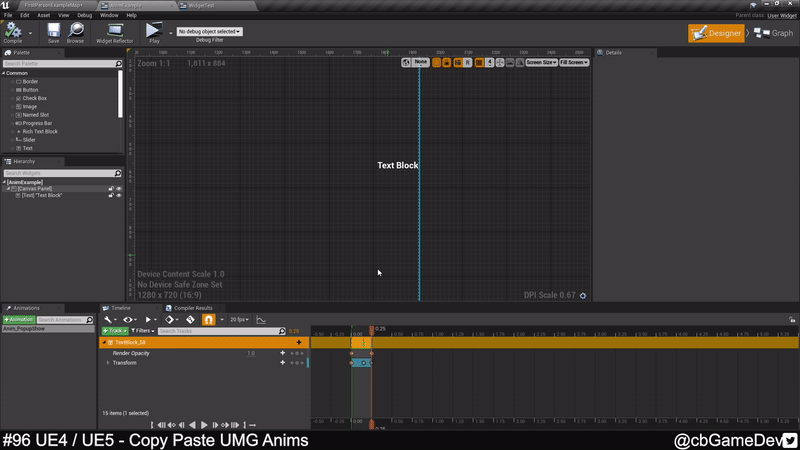Click the Compile blueprint icon
Screen dimensions: 800x450
13,30
